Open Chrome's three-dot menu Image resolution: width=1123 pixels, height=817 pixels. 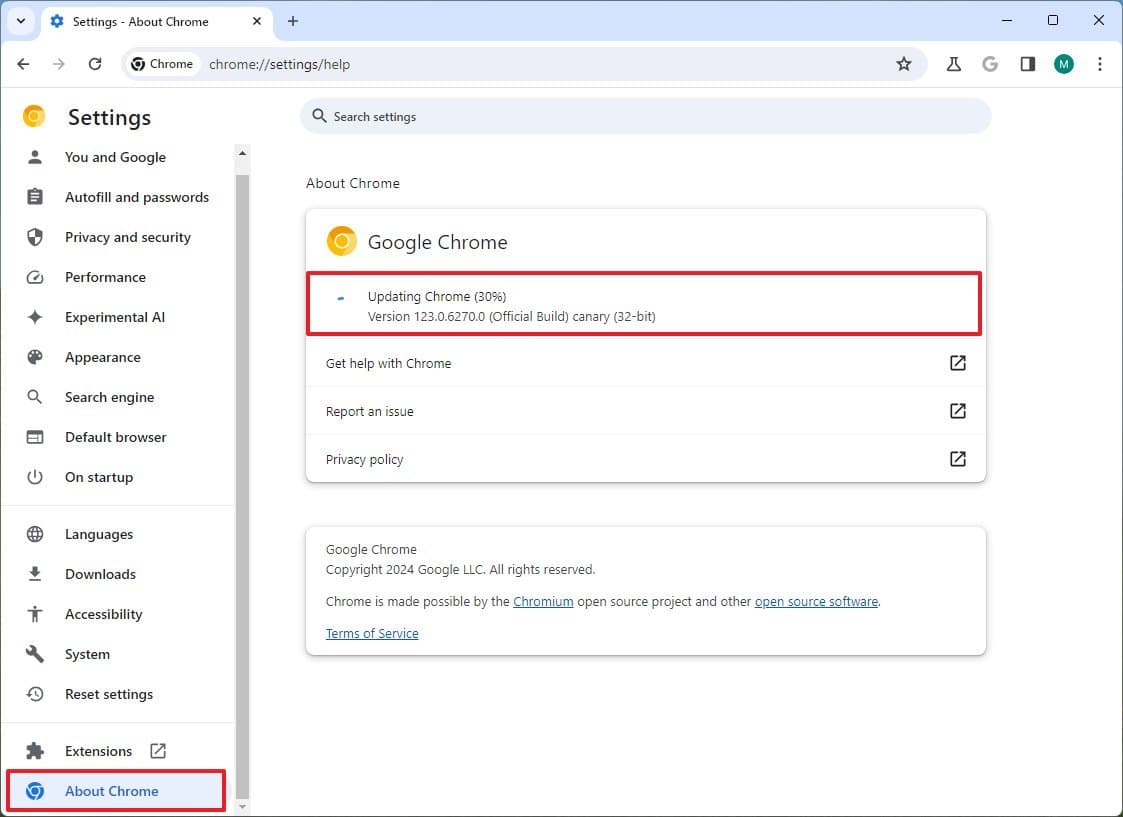coord(1100,63)
